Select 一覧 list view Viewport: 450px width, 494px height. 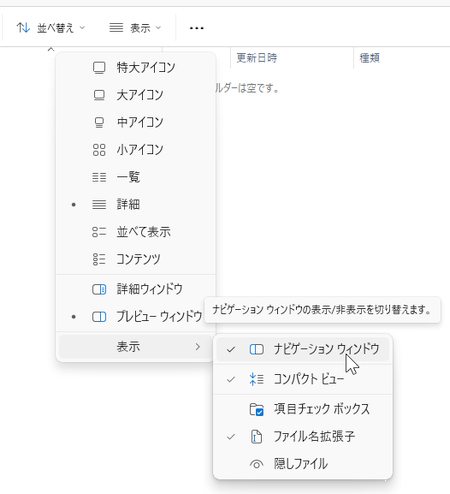tap(136, 177)
